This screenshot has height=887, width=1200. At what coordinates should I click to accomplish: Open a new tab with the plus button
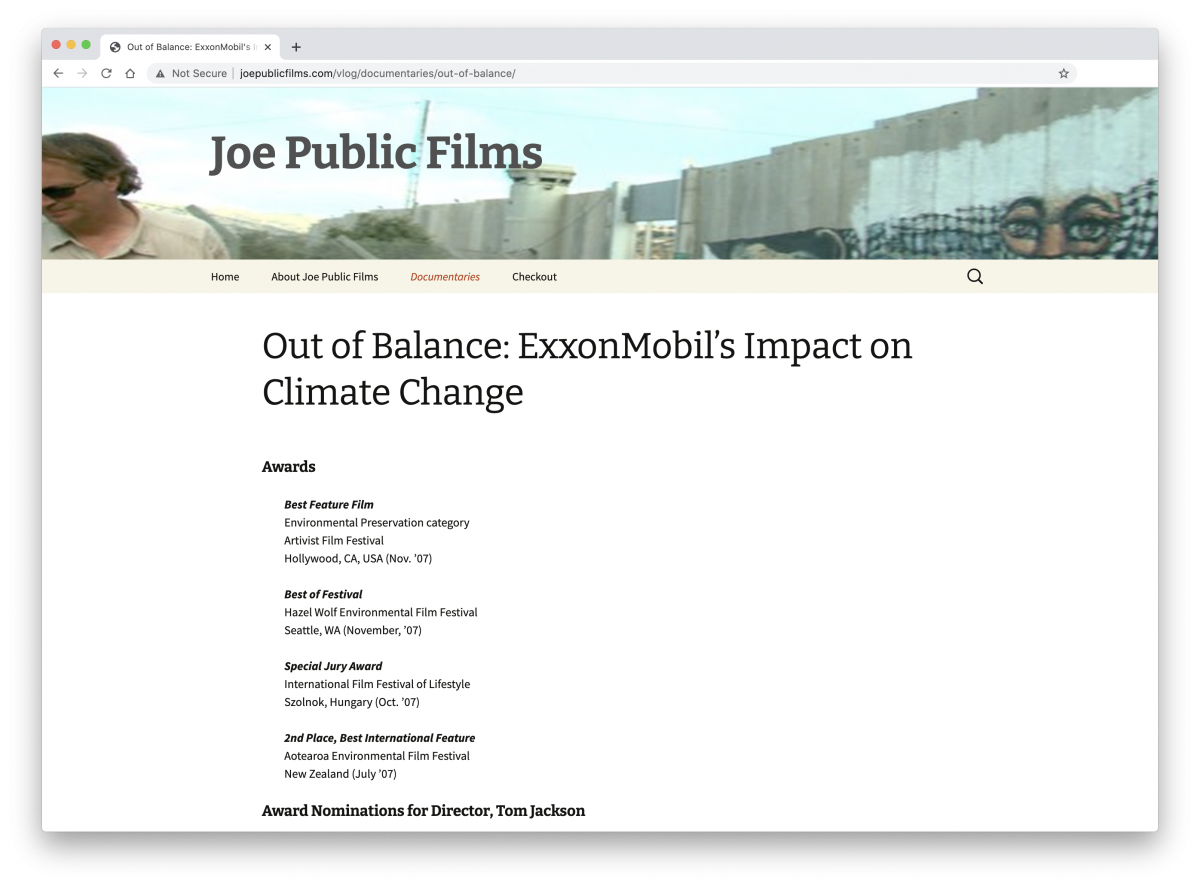(x=296, y=47)
